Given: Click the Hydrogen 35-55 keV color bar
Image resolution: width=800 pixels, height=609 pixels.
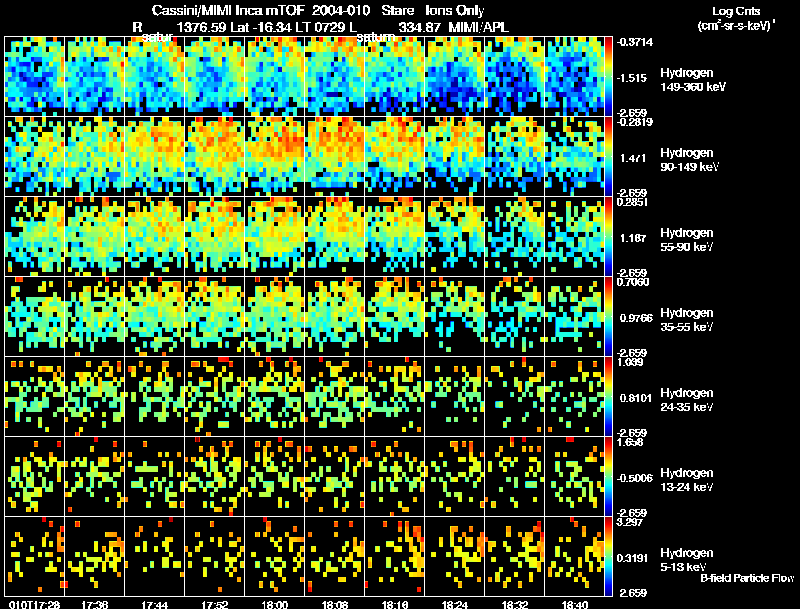Looking at the screenshot, I should pos(608,316).
